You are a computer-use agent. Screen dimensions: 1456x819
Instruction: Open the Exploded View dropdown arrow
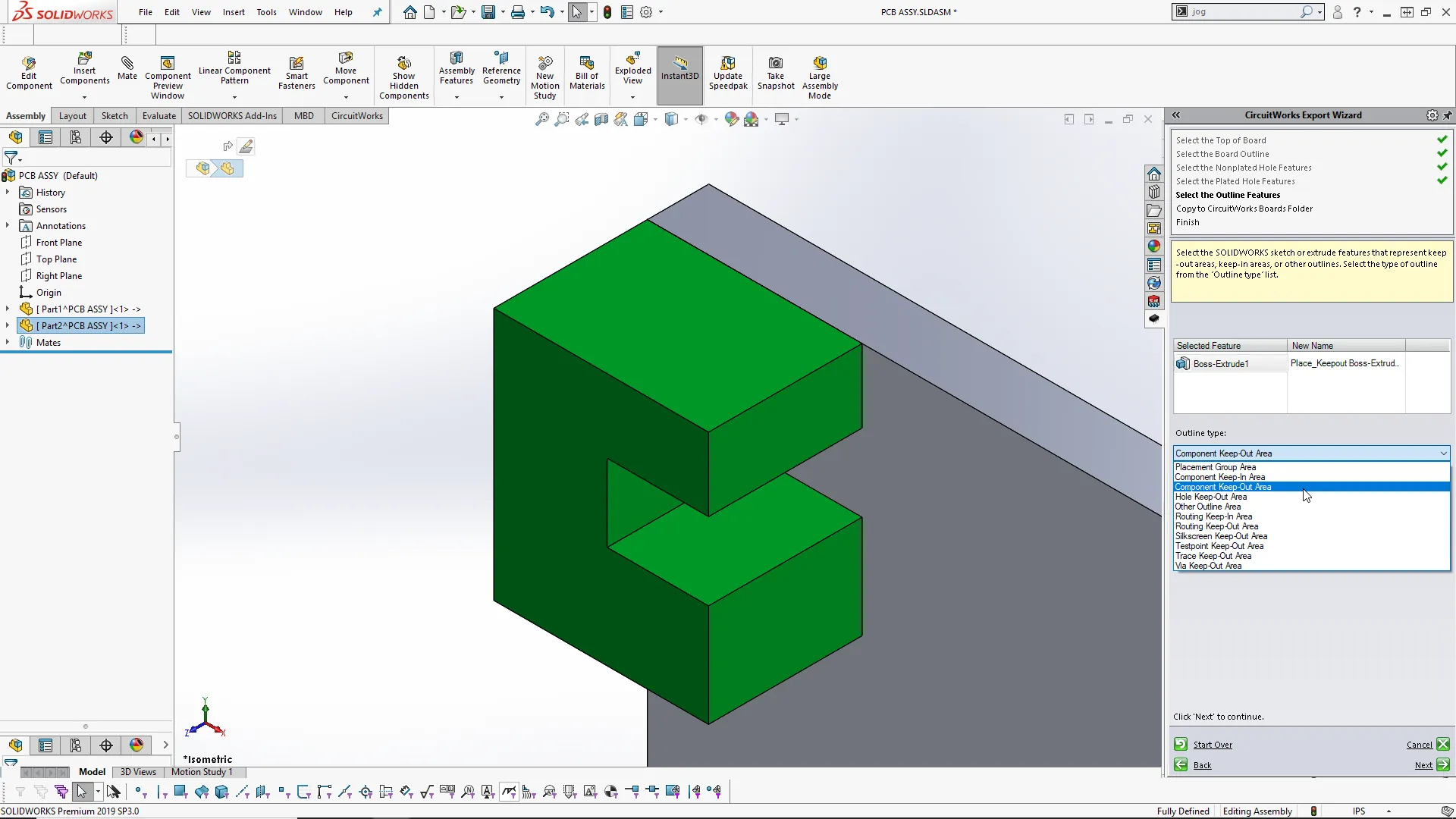tap(633, 97)
